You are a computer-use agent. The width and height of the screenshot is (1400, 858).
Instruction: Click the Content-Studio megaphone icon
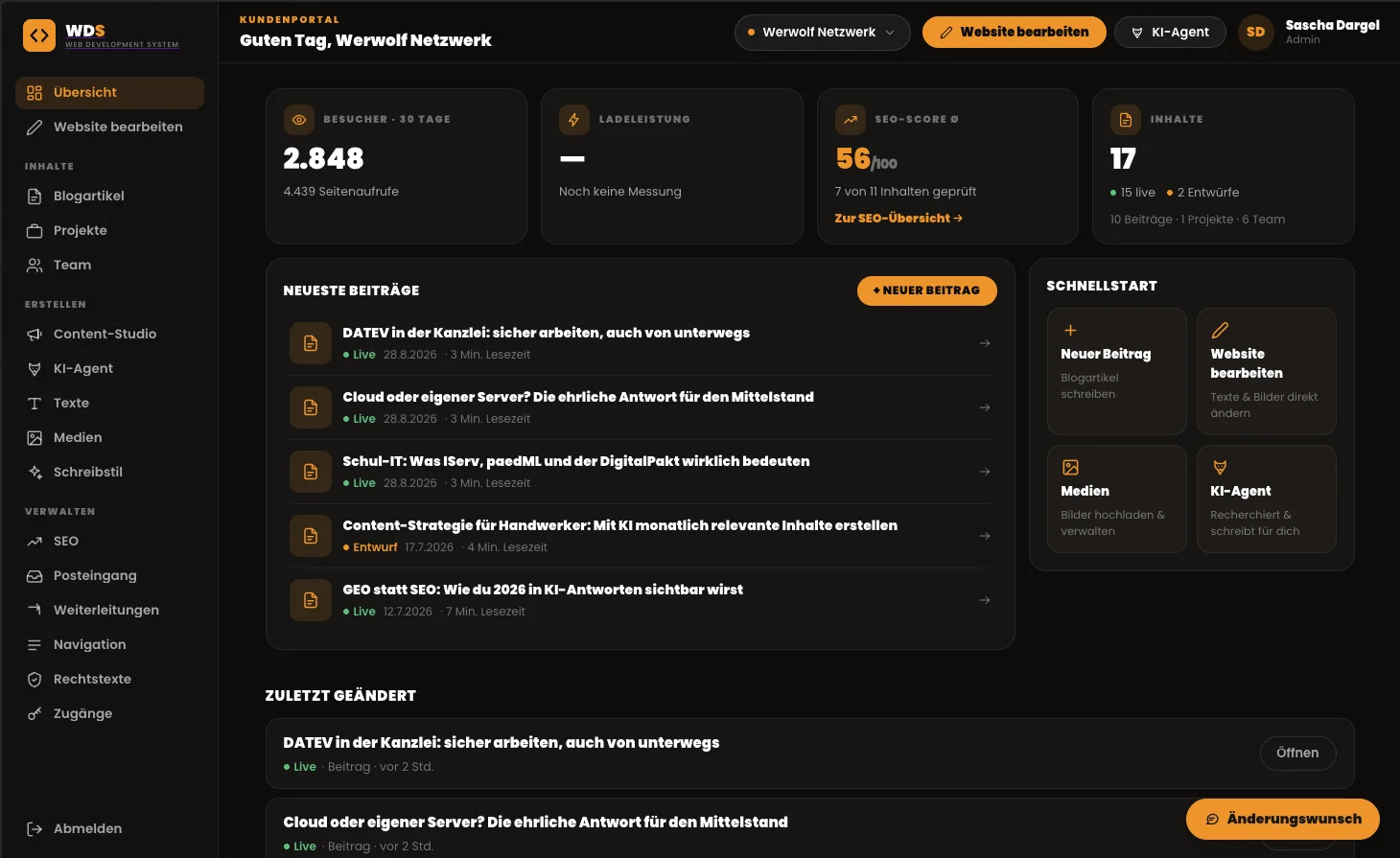tap(35, 335)
